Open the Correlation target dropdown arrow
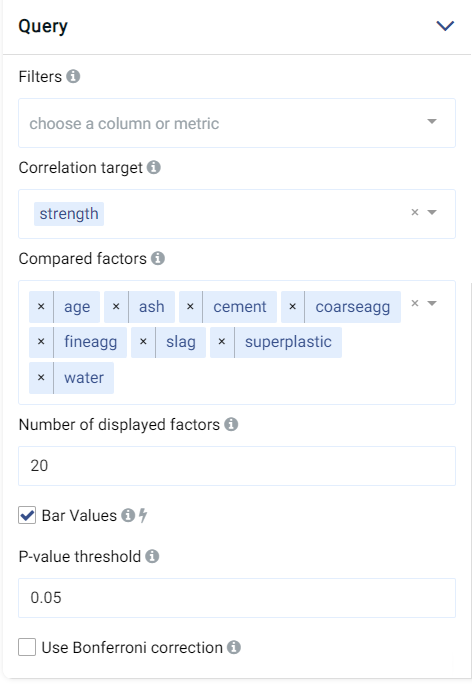 [432, 212]
